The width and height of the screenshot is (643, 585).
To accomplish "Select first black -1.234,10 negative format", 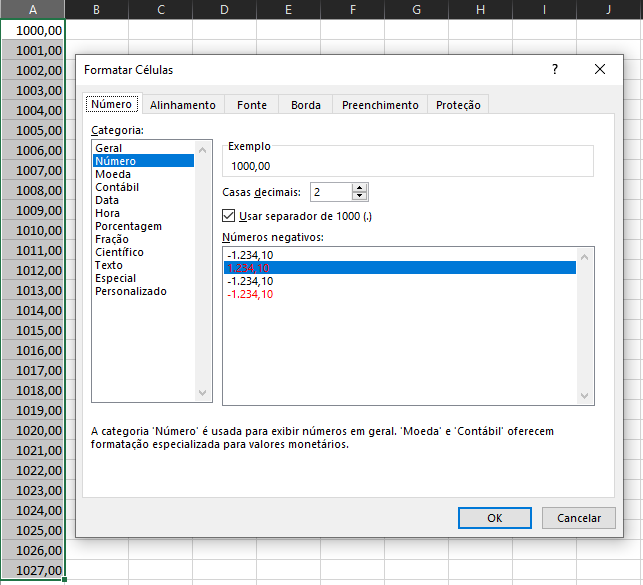I will [400, 255].
